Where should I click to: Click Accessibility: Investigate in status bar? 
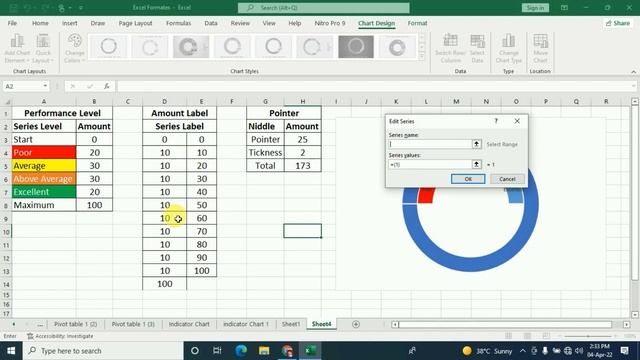(60, 336)
